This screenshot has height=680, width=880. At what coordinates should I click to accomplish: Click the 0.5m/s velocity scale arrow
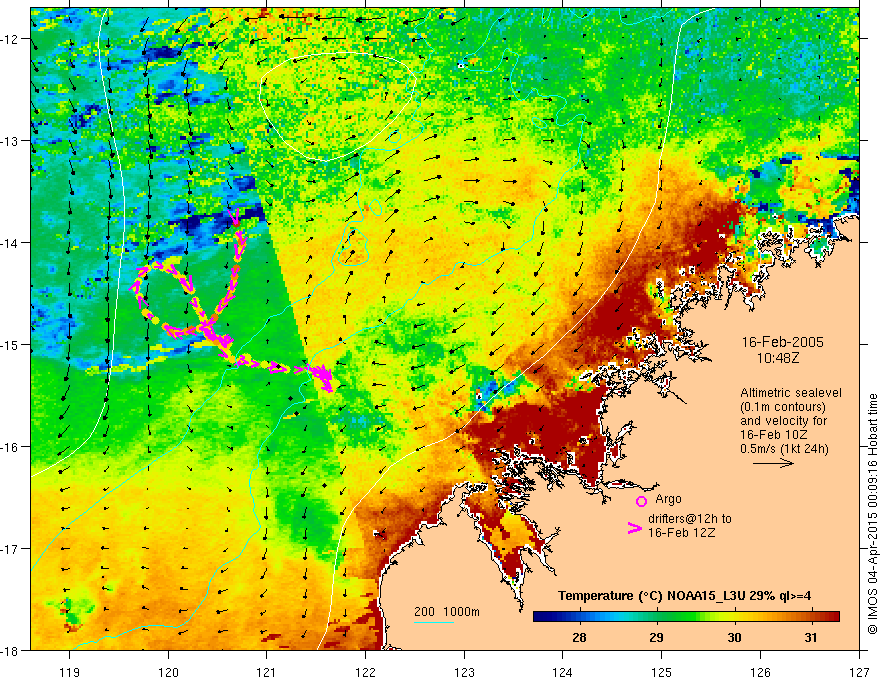773,463
